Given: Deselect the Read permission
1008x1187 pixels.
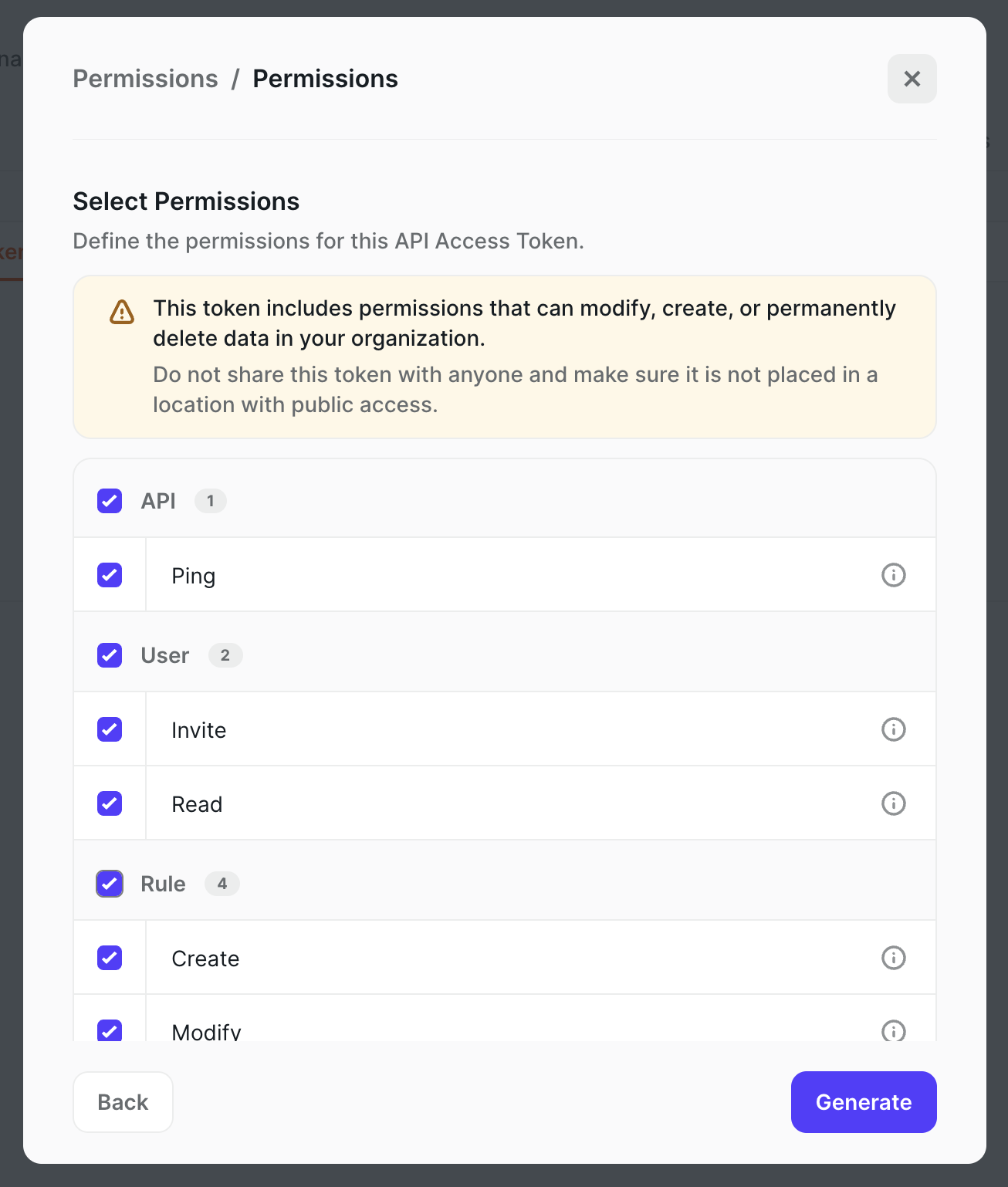Looking at the screenshot, I should coord(109,803).
